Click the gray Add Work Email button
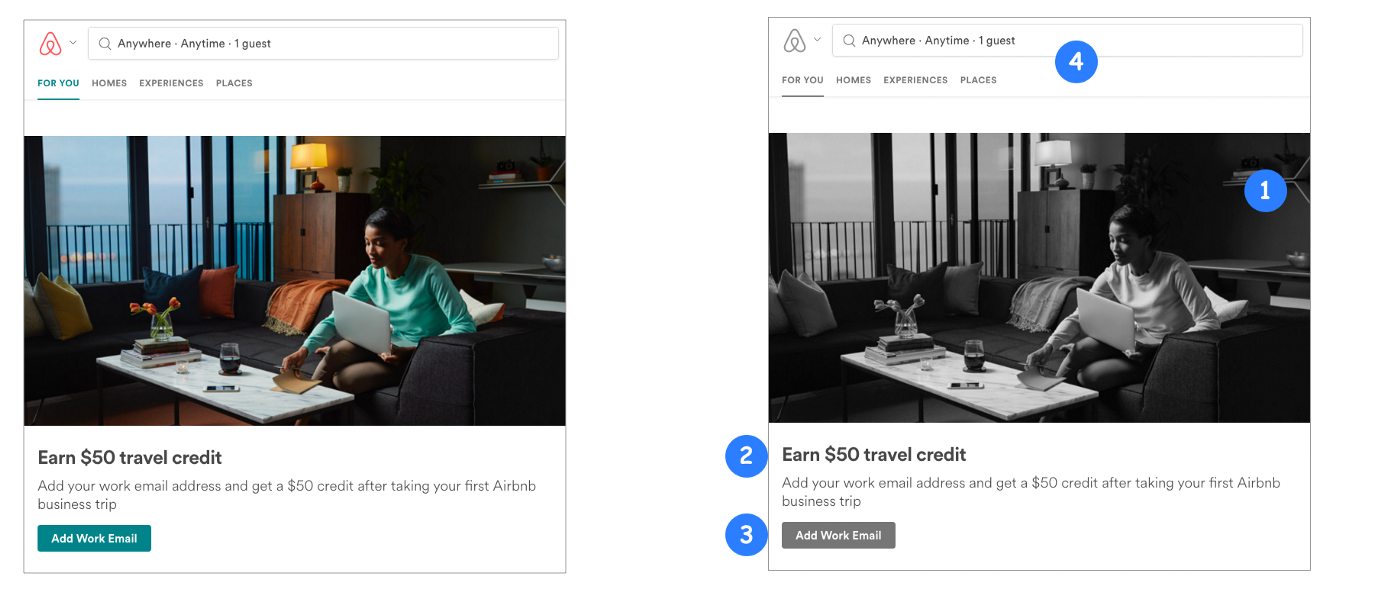The image size is (1400, 595). tap(838, 535)
